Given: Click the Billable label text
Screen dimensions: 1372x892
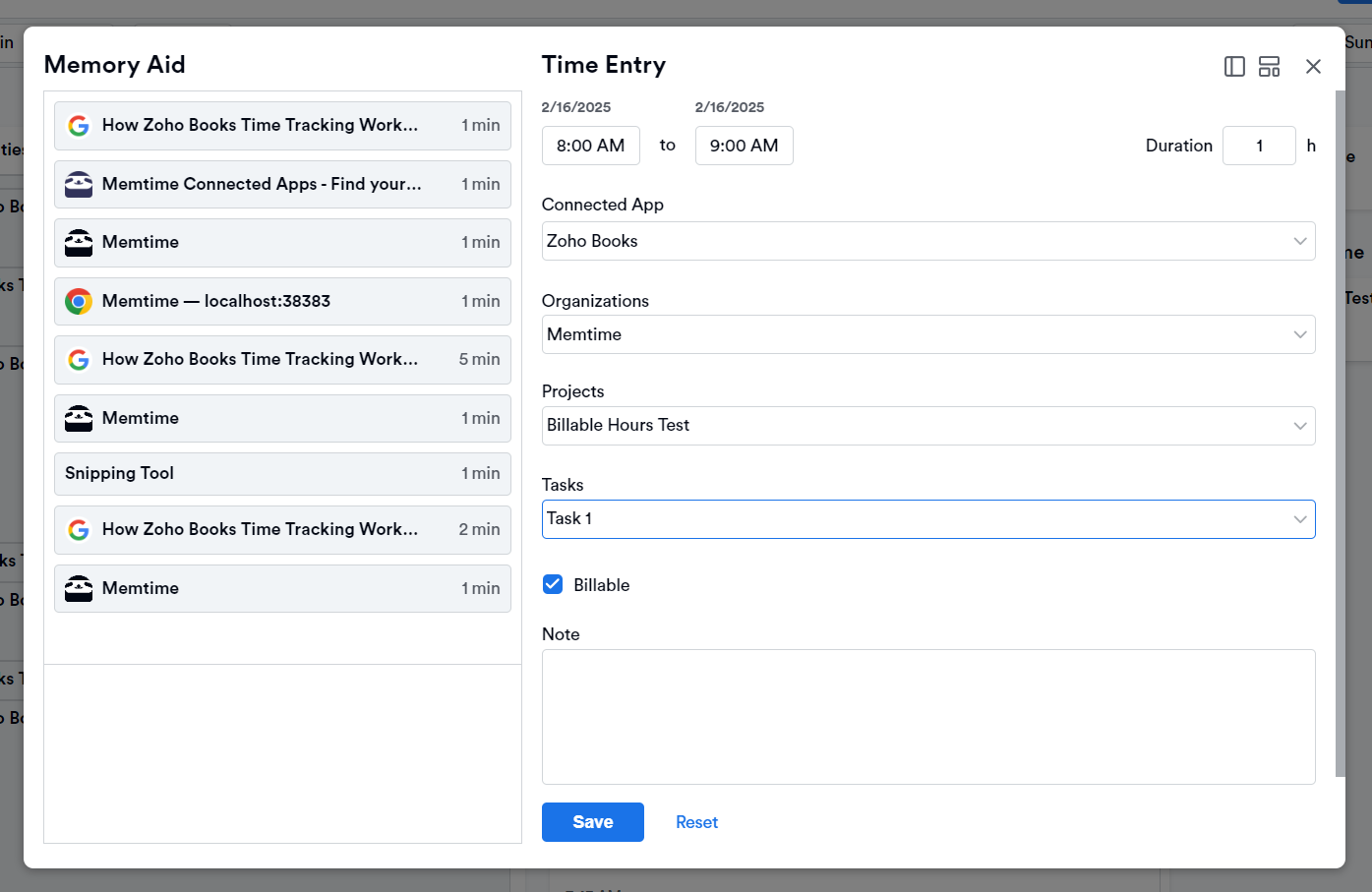Looking at the screenshot, I should (x=601, y=585).
